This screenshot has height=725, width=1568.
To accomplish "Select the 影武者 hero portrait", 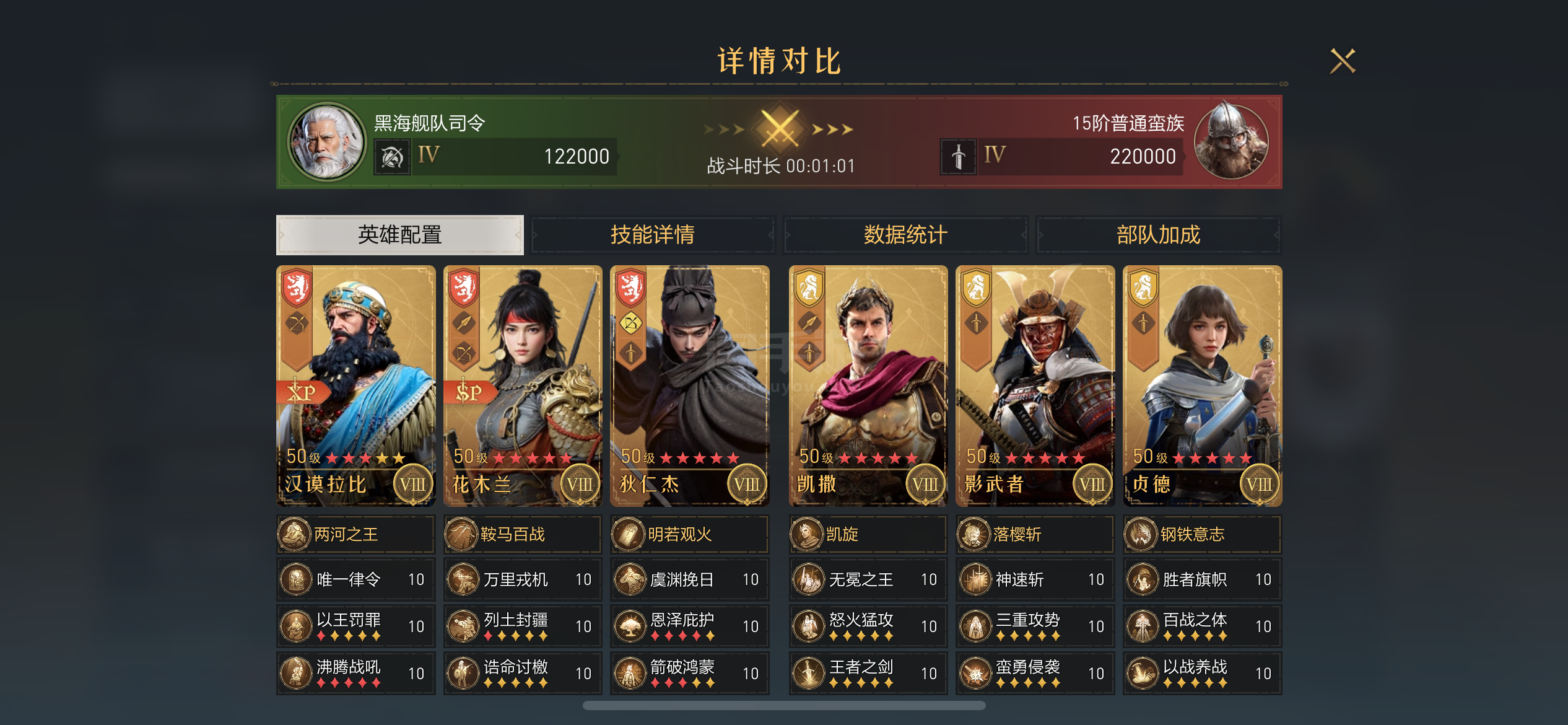I will (1035, 386).
